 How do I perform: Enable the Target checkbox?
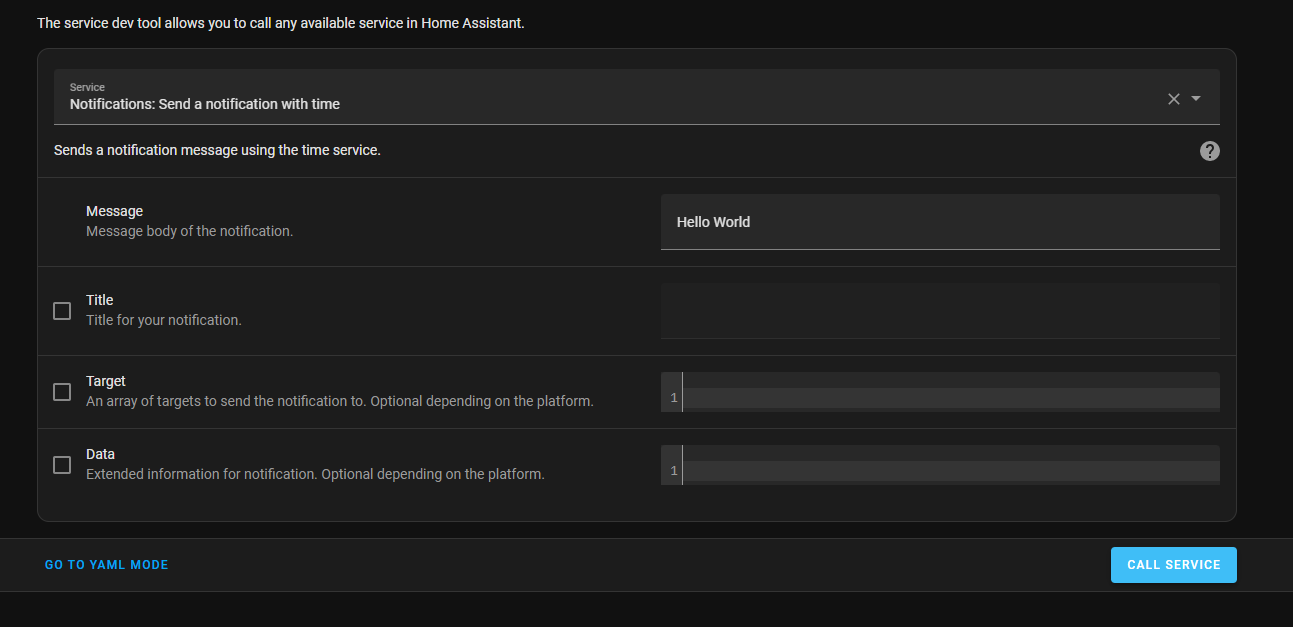61,391
